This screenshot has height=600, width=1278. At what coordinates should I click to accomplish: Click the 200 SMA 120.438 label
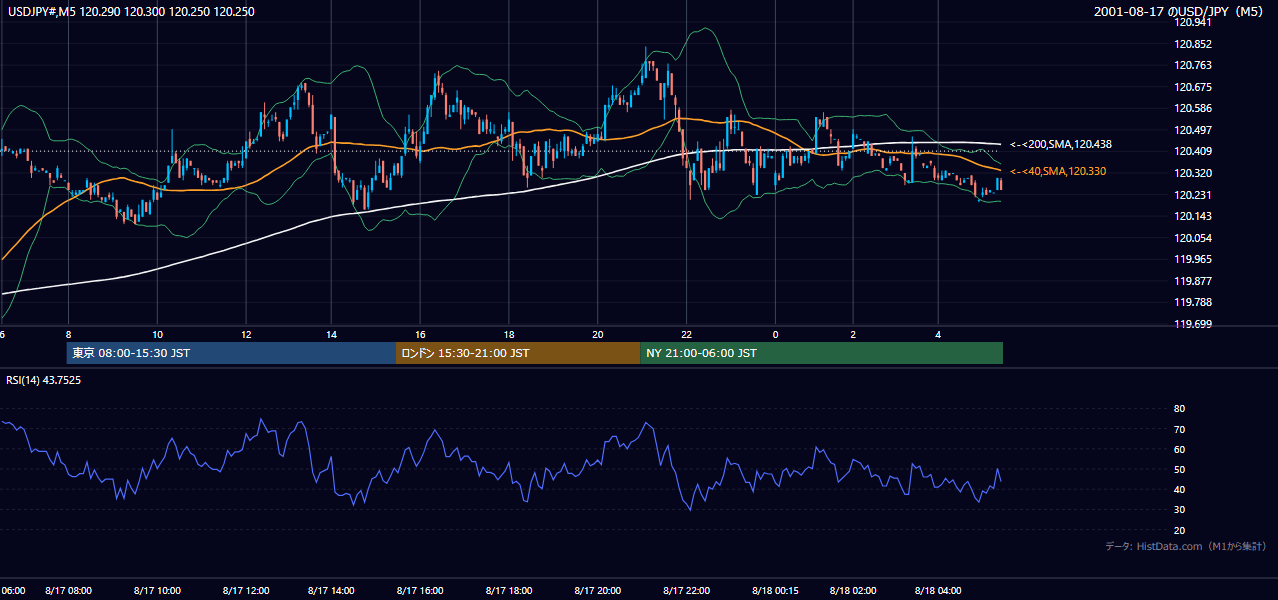click(1060, 144)
